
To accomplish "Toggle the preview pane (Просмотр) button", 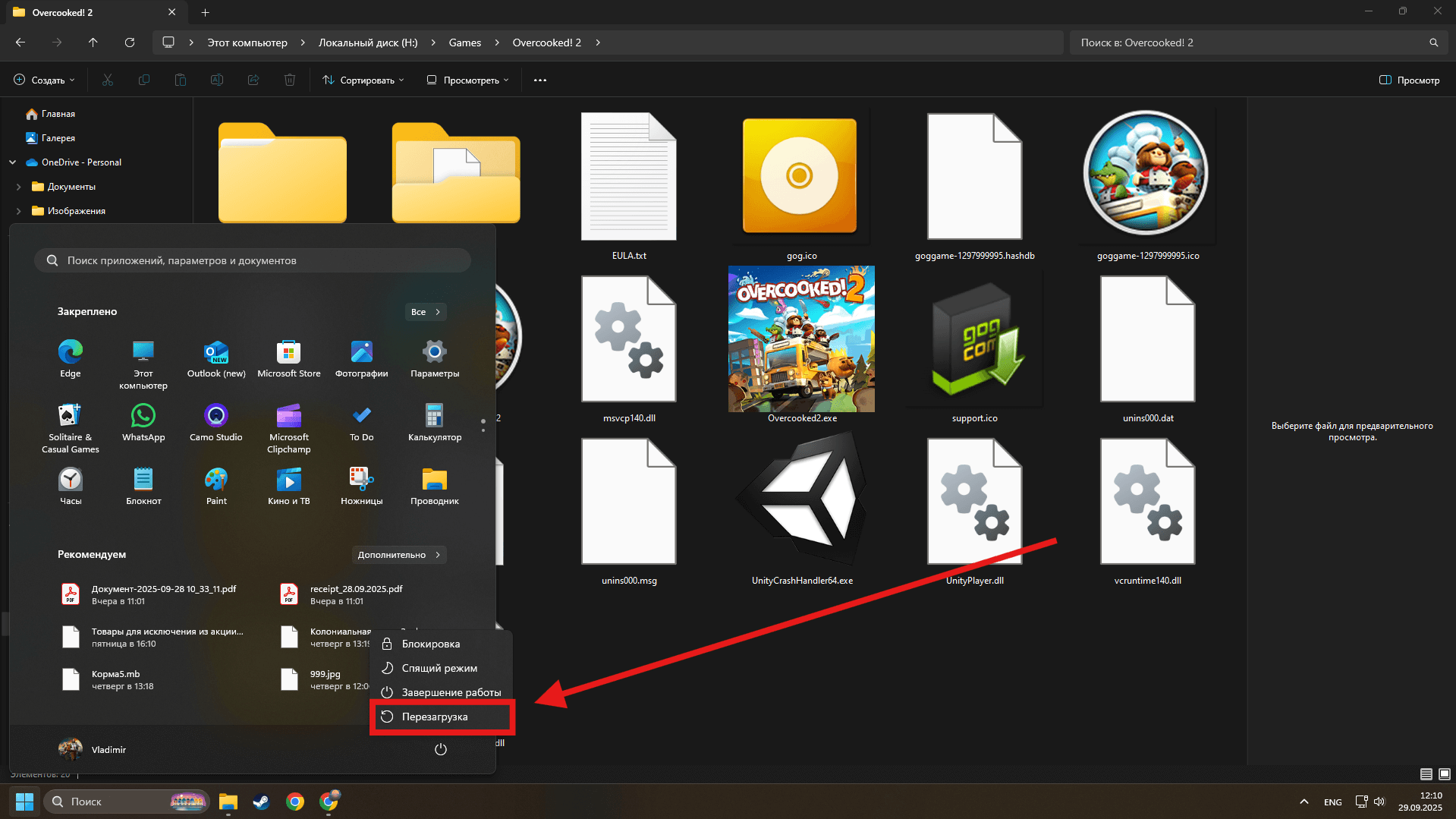I will 1409,80.
